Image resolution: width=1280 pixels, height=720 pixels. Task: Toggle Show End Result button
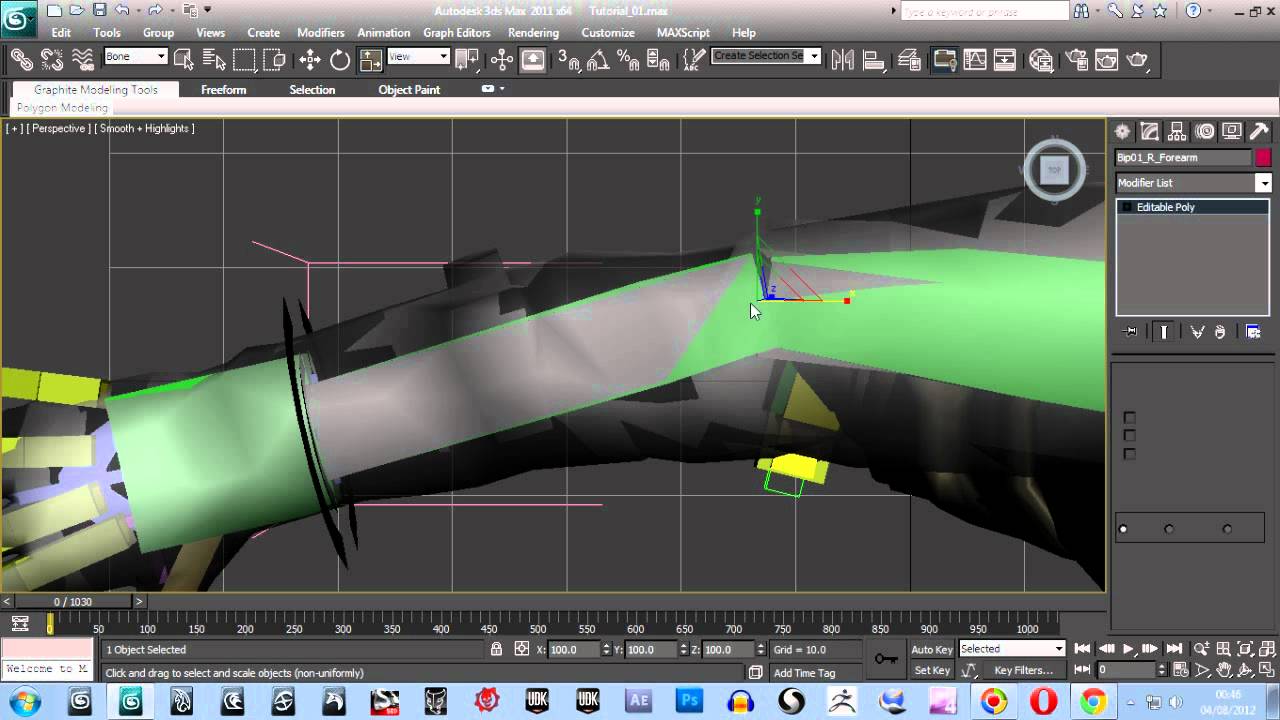coord(1163,332)
